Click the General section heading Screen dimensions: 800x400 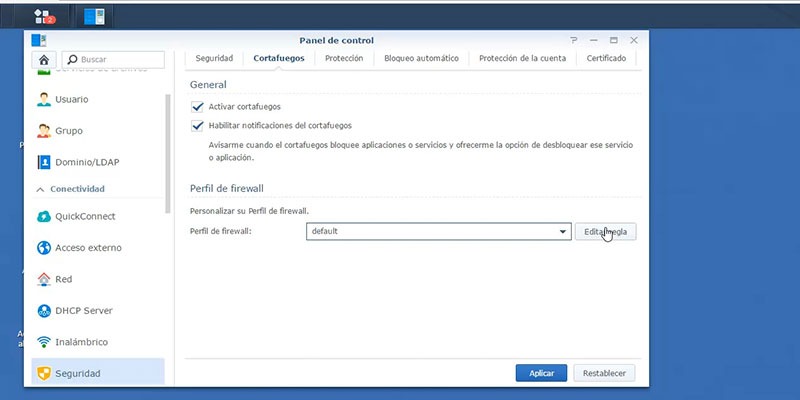point(208,85)
